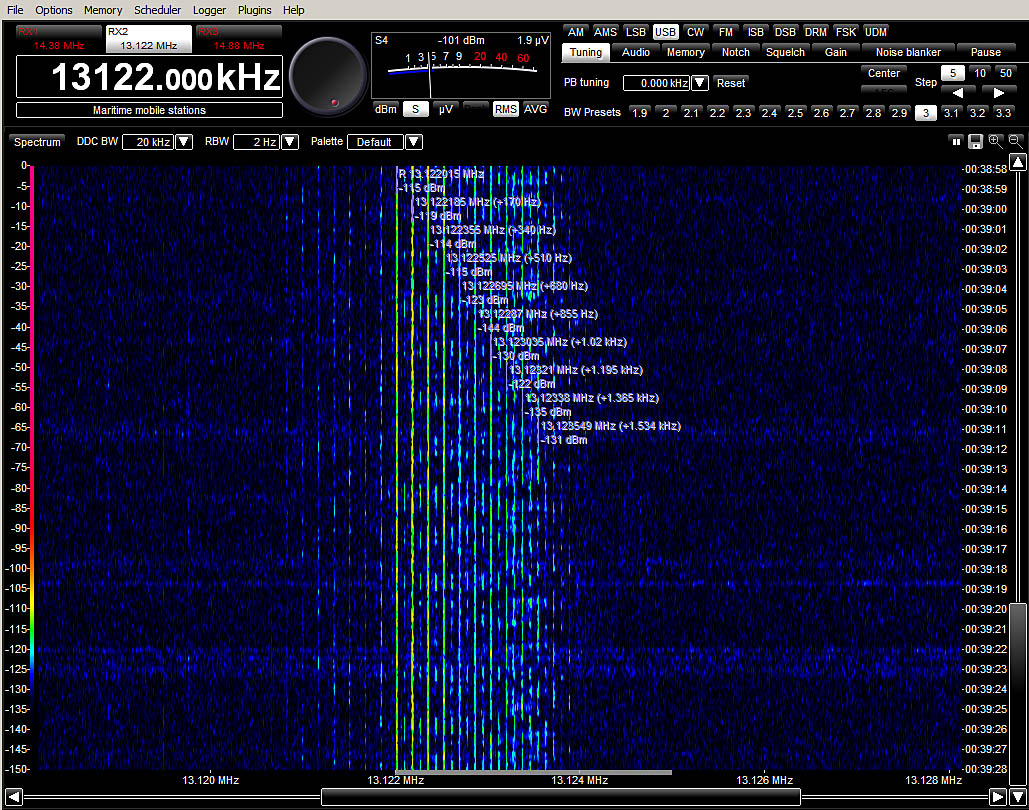
Task: Click the waterfall scroll up arrow
Action: point(1018,161)
